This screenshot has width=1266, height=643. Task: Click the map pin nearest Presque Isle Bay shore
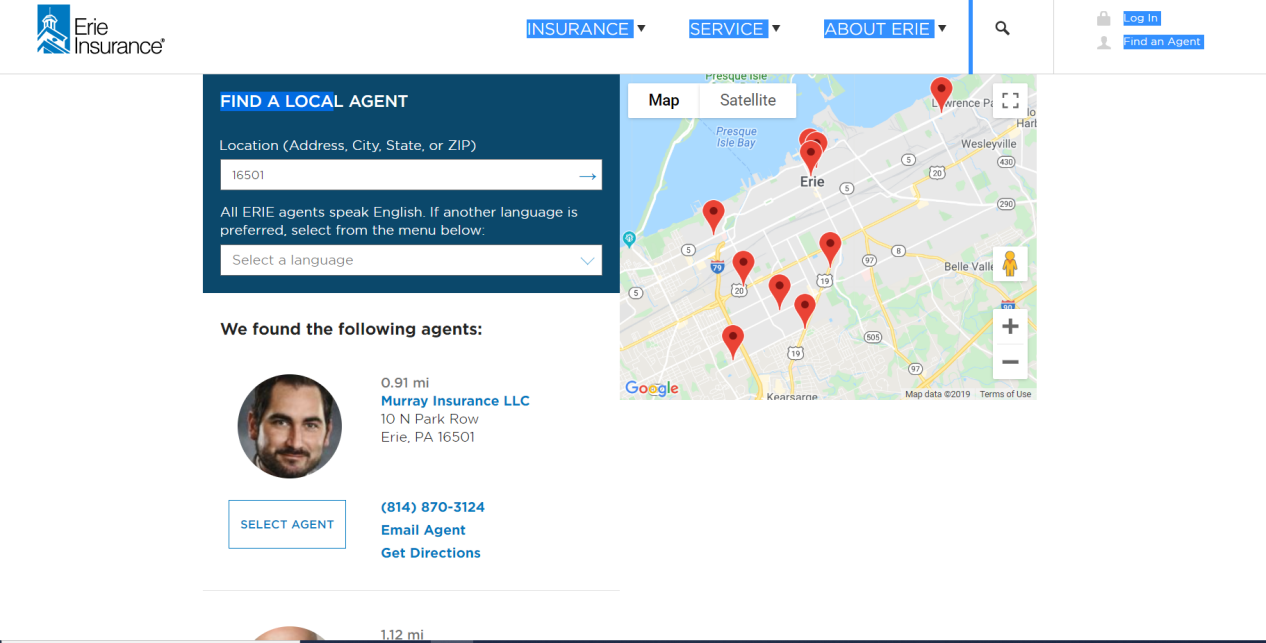pyautogui.click(x=713, y=216)
